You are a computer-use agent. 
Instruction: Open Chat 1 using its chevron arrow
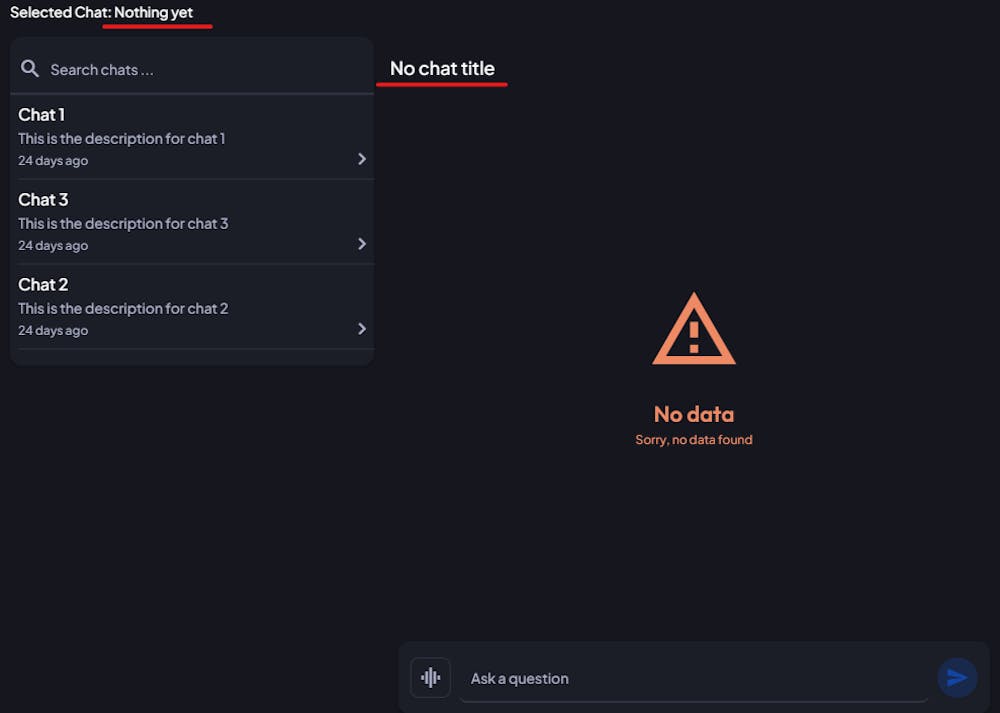[x=362, y=159]
